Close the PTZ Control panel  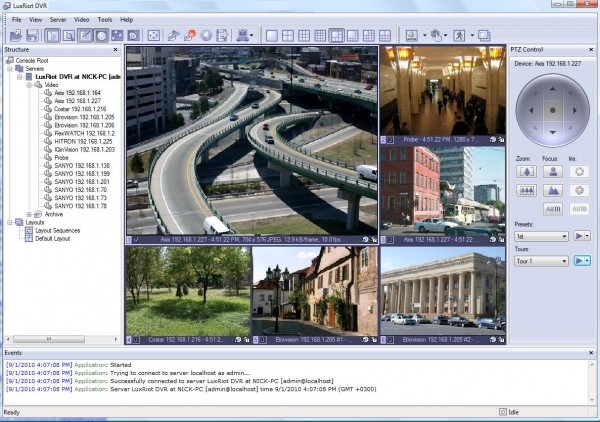(x=592, y=48)
